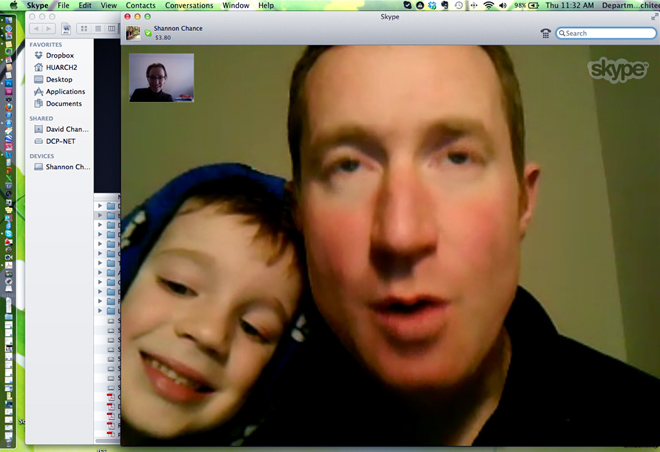Switch Finder to column view
This screenshot has height=452, width=660.
tap(111, 29)
